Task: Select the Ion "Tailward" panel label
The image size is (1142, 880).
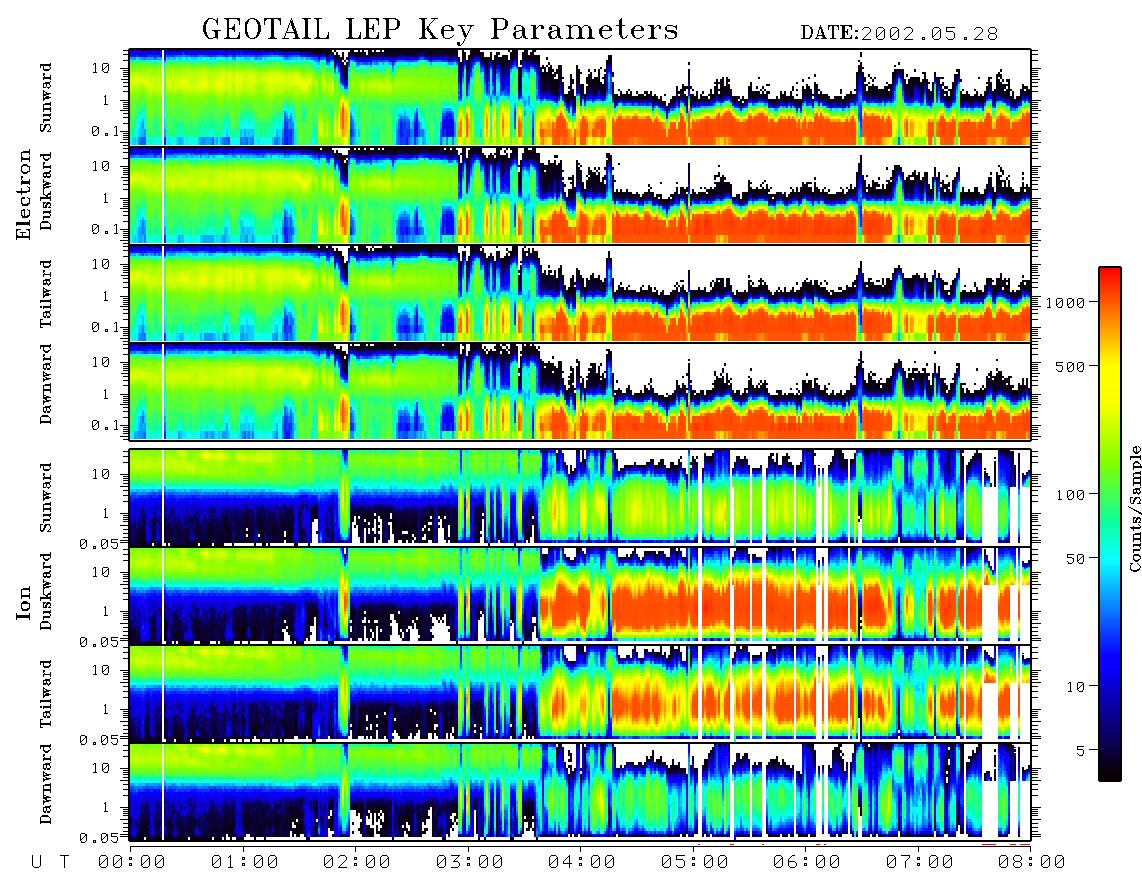Action: tap(46, 694)
